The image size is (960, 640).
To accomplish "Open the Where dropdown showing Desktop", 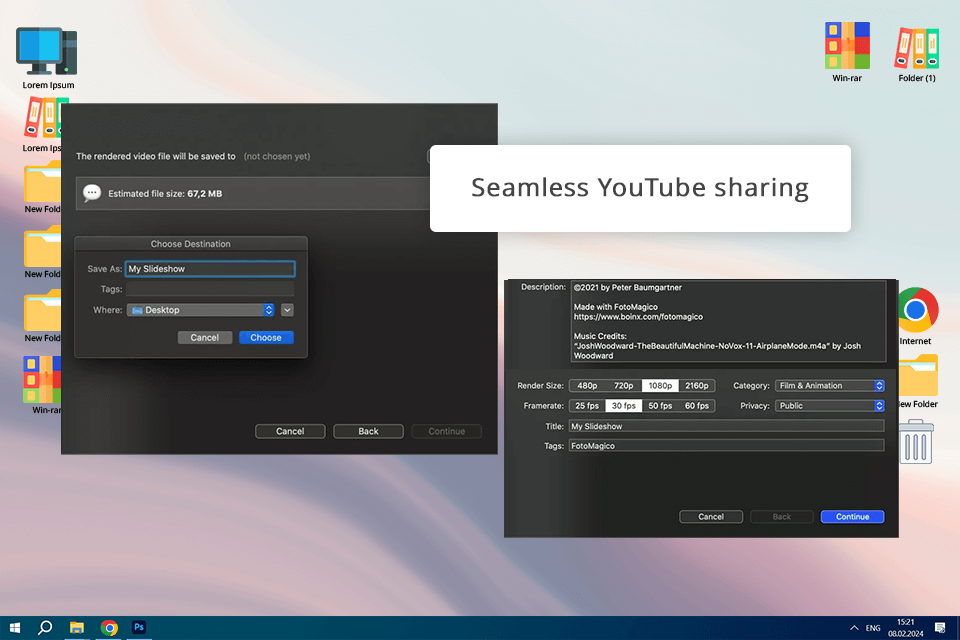I will tap(200, 310).
